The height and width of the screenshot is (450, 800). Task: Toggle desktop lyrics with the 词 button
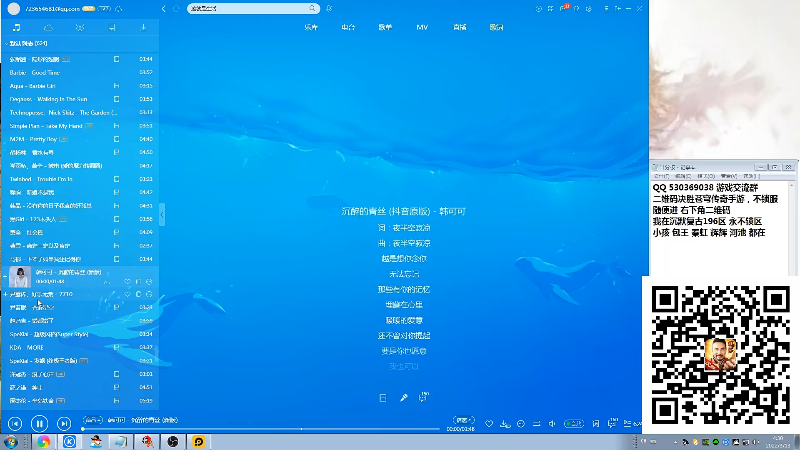(x=596, y=423)
